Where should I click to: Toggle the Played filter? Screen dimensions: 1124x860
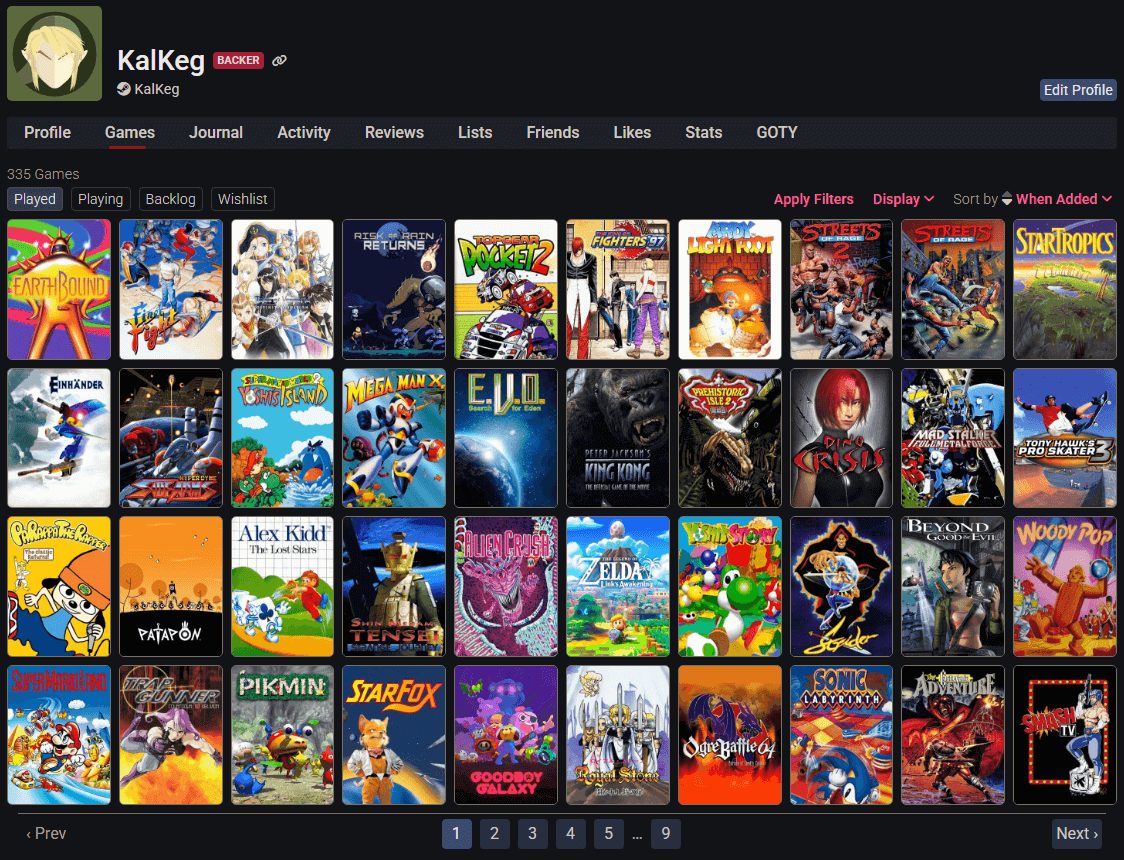point(34,198)
